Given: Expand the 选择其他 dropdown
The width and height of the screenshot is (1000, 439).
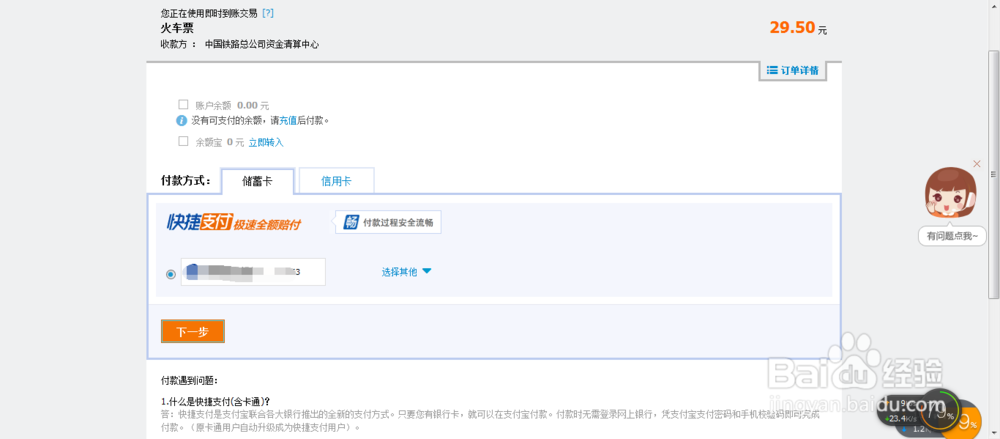Looking at the screenshot, I should (406, 272).
